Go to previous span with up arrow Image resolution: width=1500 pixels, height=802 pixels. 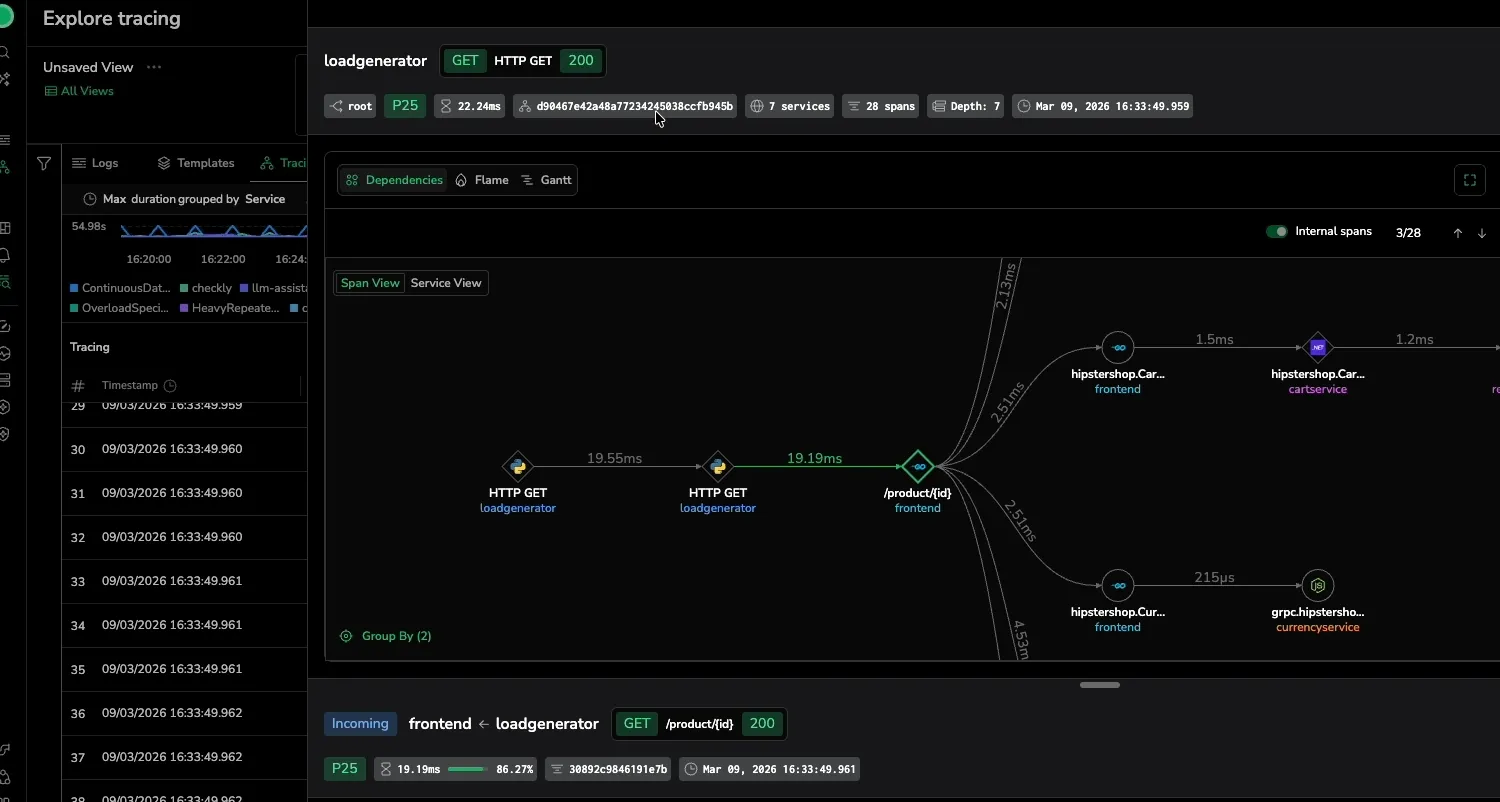(1458, 233)
